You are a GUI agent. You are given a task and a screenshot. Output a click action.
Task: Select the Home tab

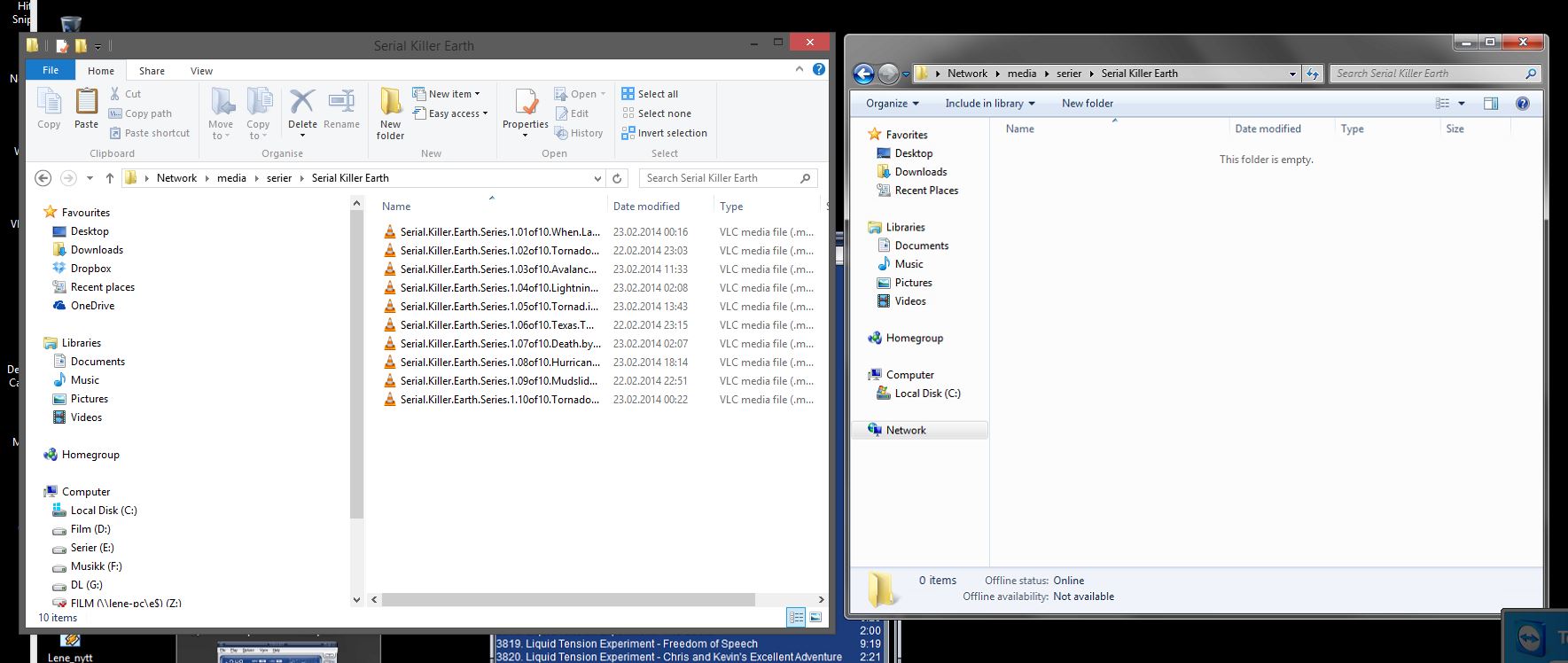coord(100,71)
